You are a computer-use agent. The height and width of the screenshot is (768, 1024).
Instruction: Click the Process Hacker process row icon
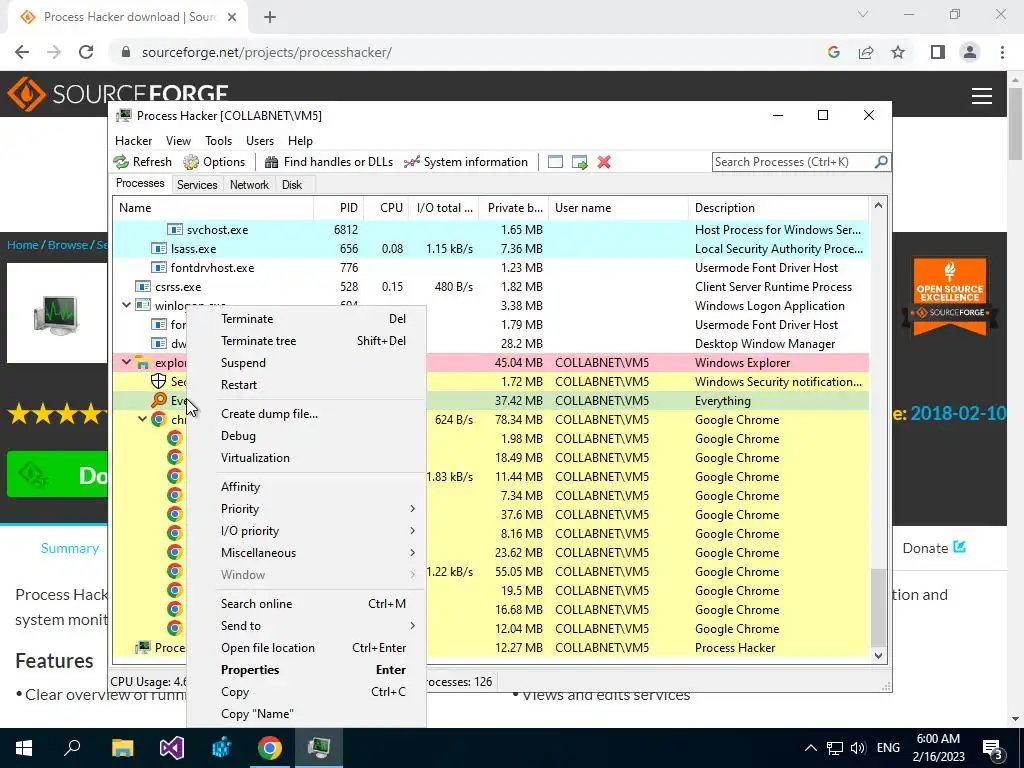pos(143,647)
